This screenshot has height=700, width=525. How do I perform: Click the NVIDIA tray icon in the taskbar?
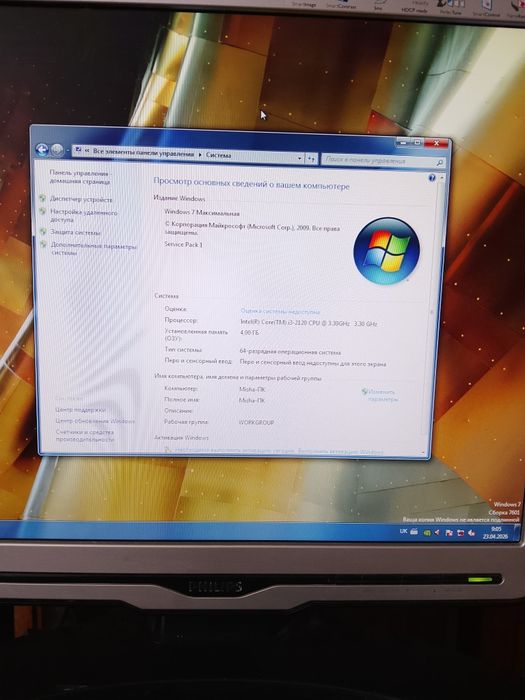coord(427,532)
